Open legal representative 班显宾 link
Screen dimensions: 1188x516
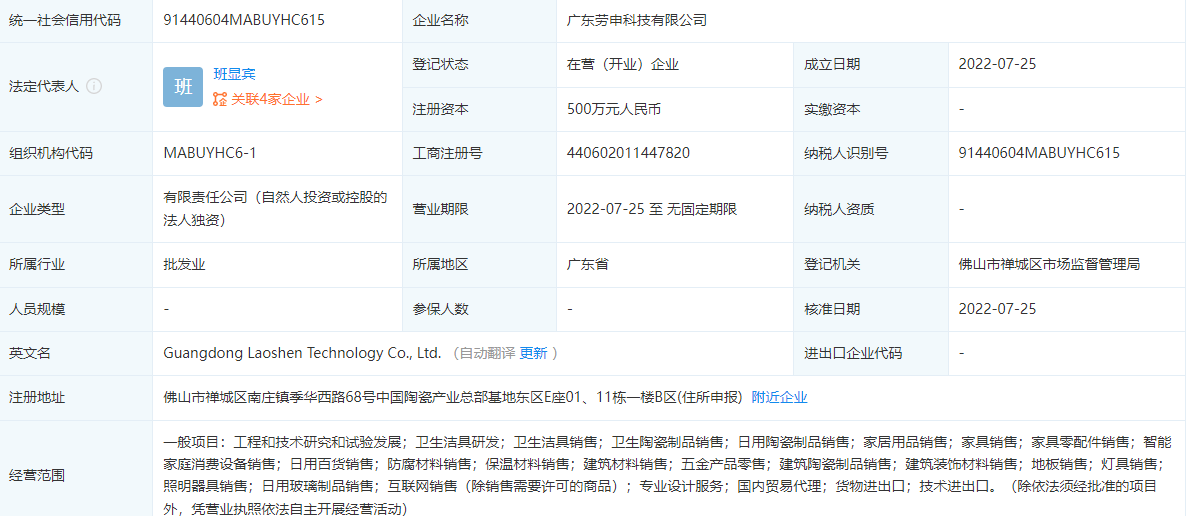coord(234,74)
